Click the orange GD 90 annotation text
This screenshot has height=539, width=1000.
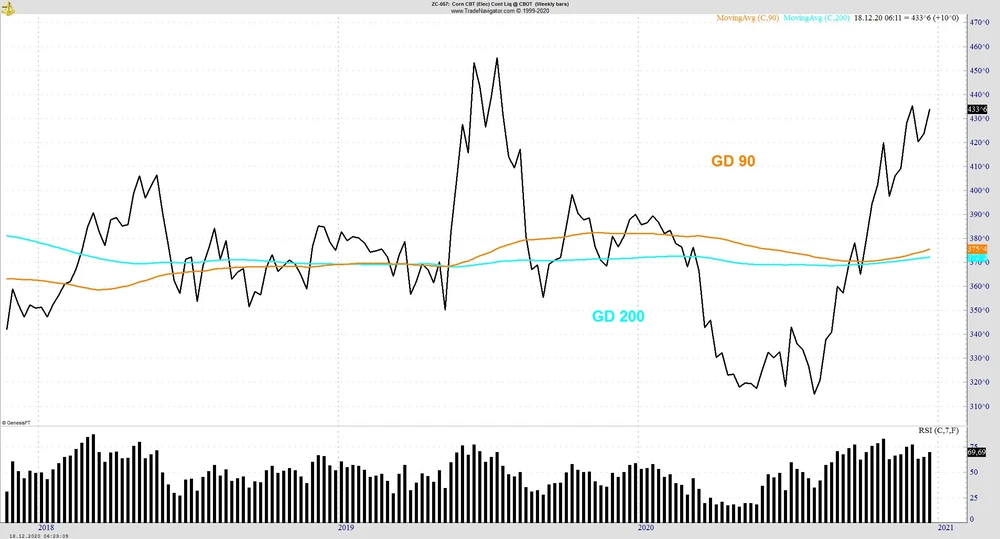pos(732,160)
